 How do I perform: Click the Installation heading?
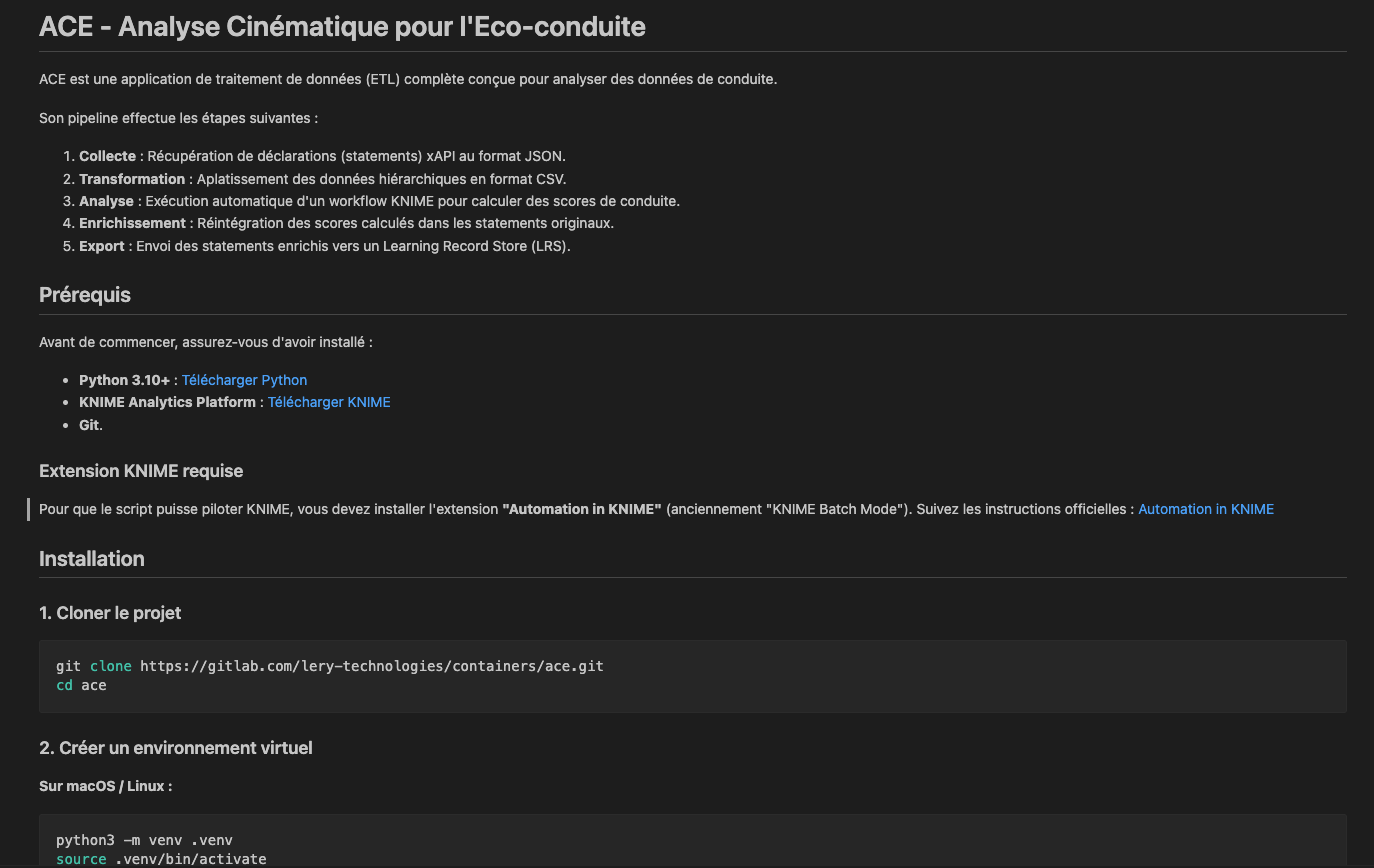[x=92, y=559]
